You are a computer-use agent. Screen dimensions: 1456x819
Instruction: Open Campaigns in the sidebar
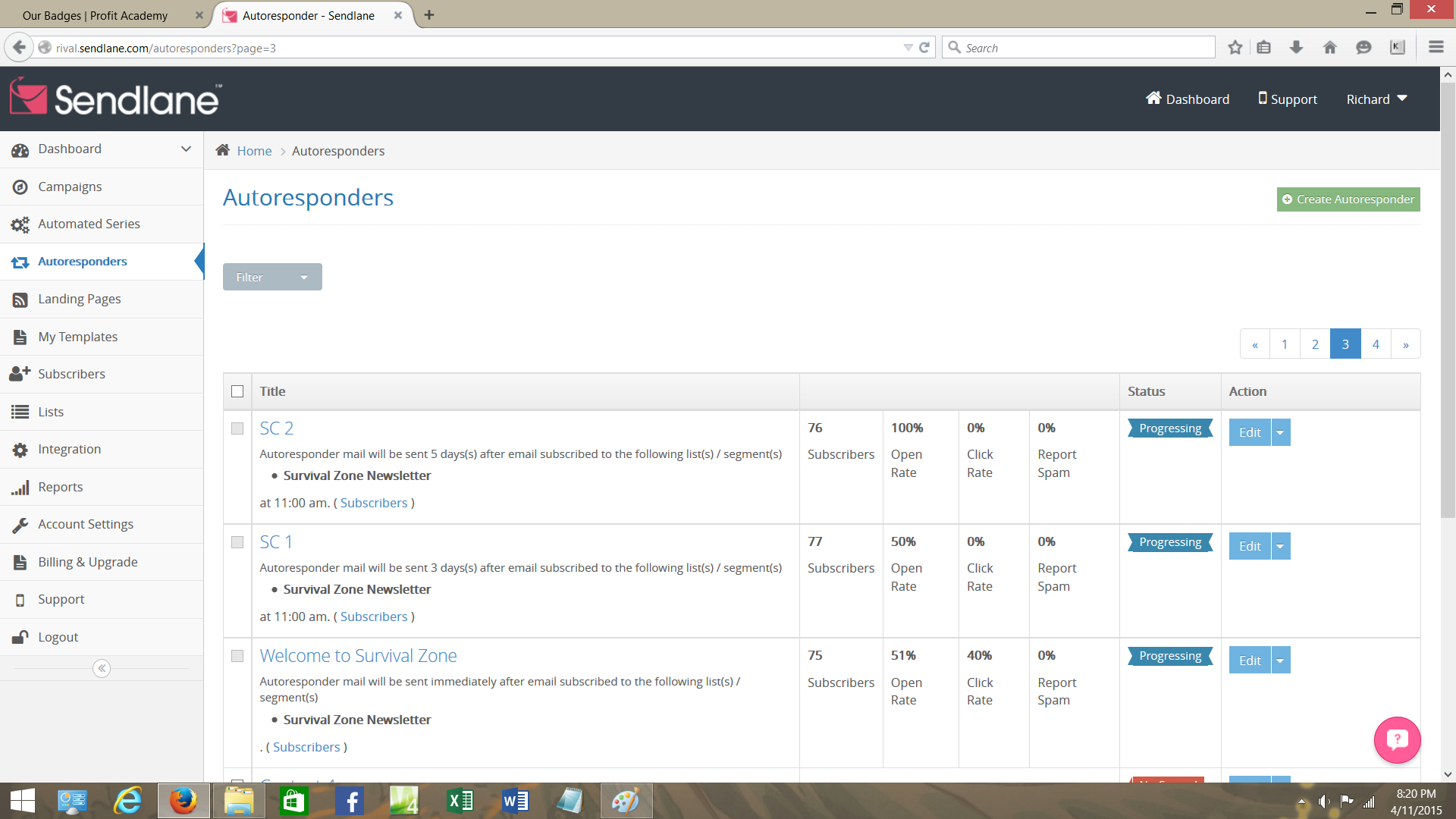(70, 187)
